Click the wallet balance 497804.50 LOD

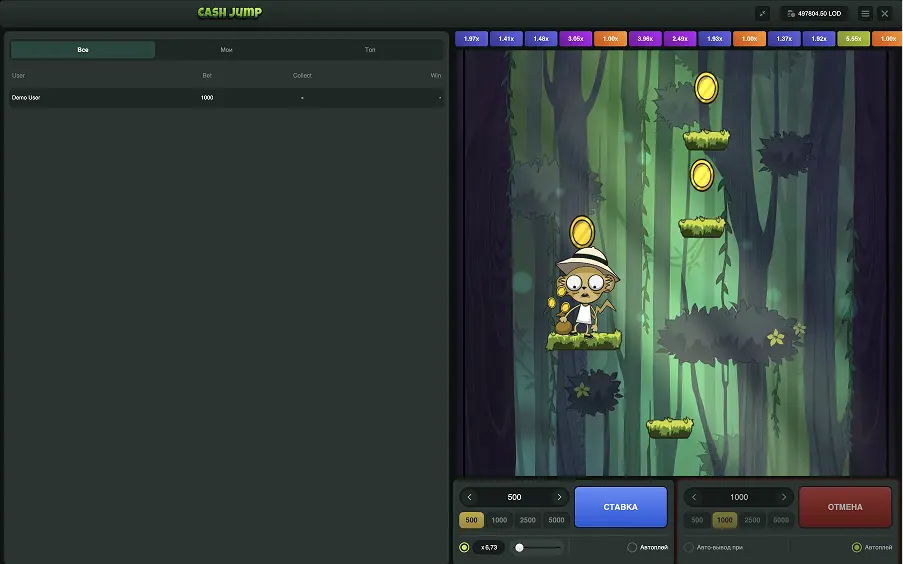(x=816, y=14)
